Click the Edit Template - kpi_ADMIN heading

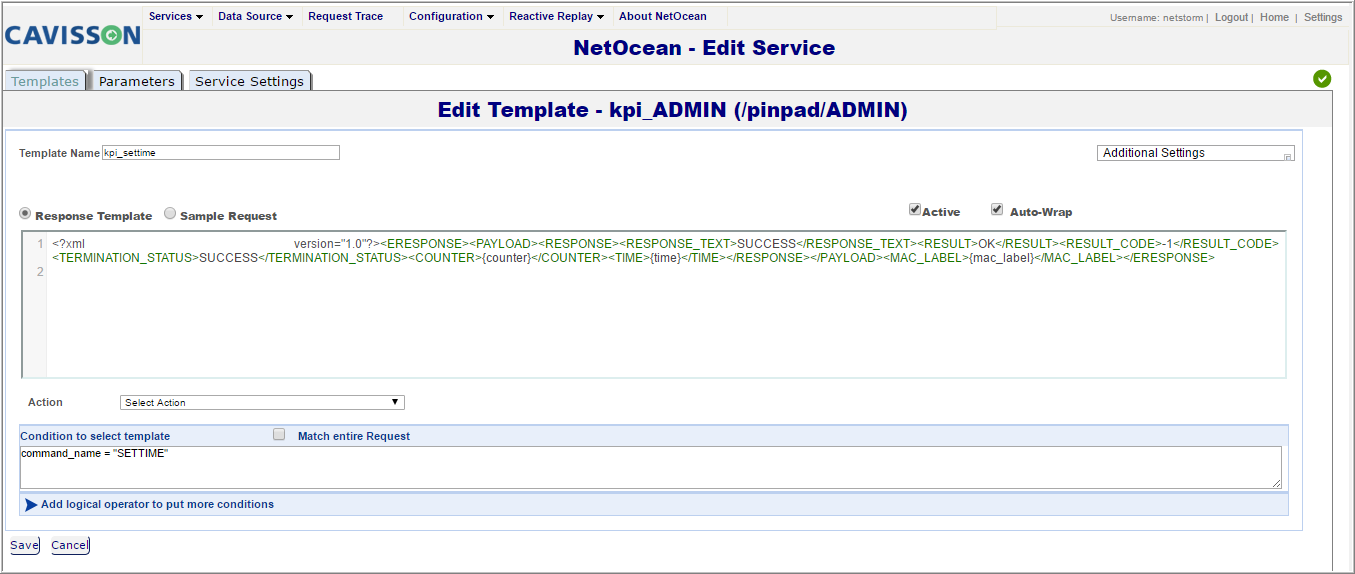pos(672,110)
